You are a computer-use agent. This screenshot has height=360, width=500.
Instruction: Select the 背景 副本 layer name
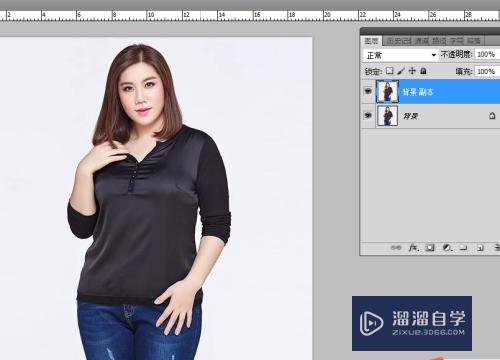(x=418, y=92)
